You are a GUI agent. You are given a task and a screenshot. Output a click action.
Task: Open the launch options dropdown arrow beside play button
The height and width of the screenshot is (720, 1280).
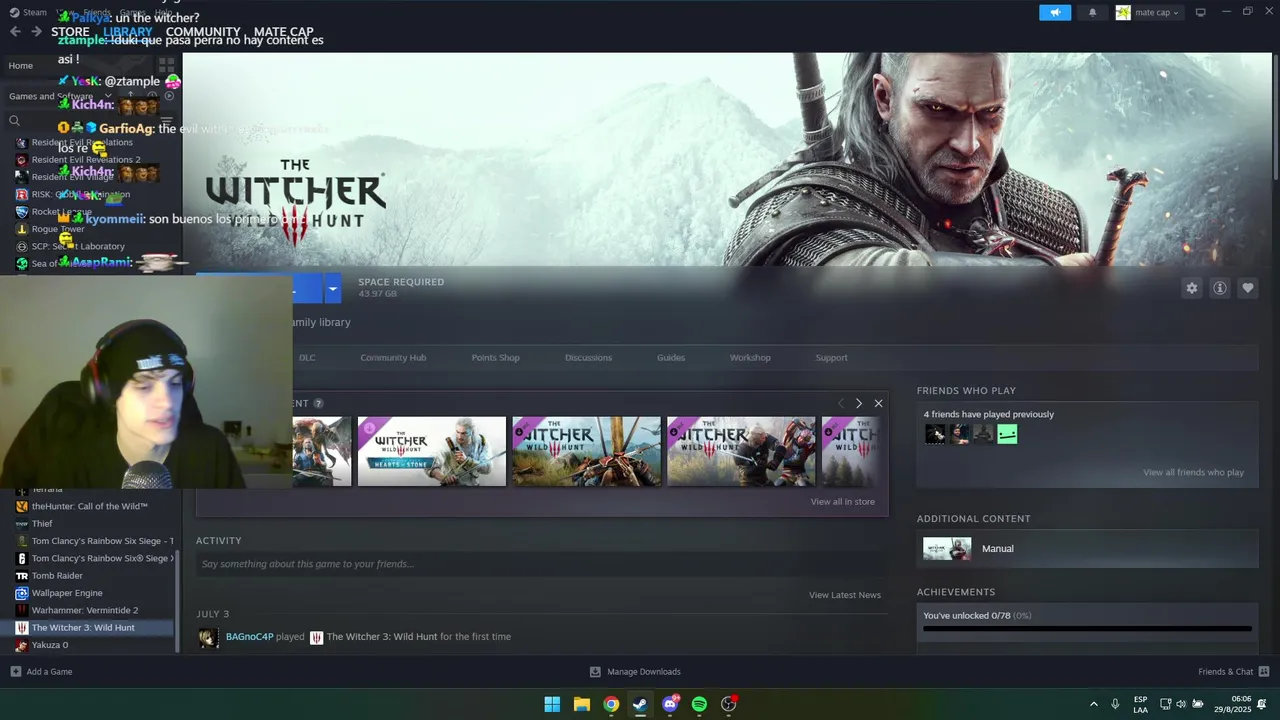point(333,289)
